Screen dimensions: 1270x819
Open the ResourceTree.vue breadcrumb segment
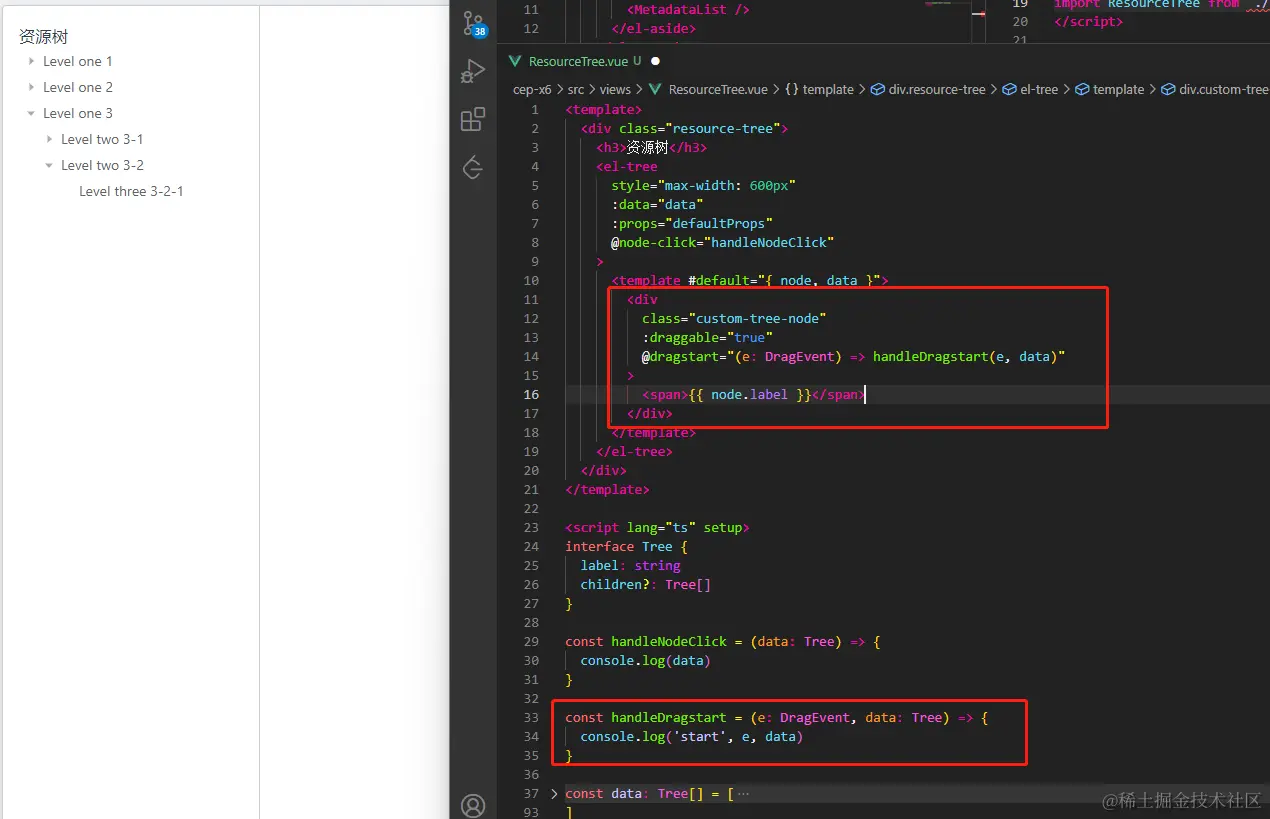pyautogui.click(x=718, y=89)
